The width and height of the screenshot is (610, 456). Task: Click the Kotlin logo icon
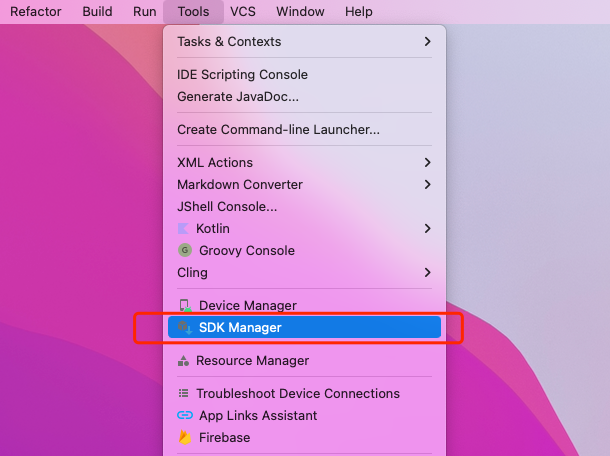pyautogui.click(x=184, y=228)
